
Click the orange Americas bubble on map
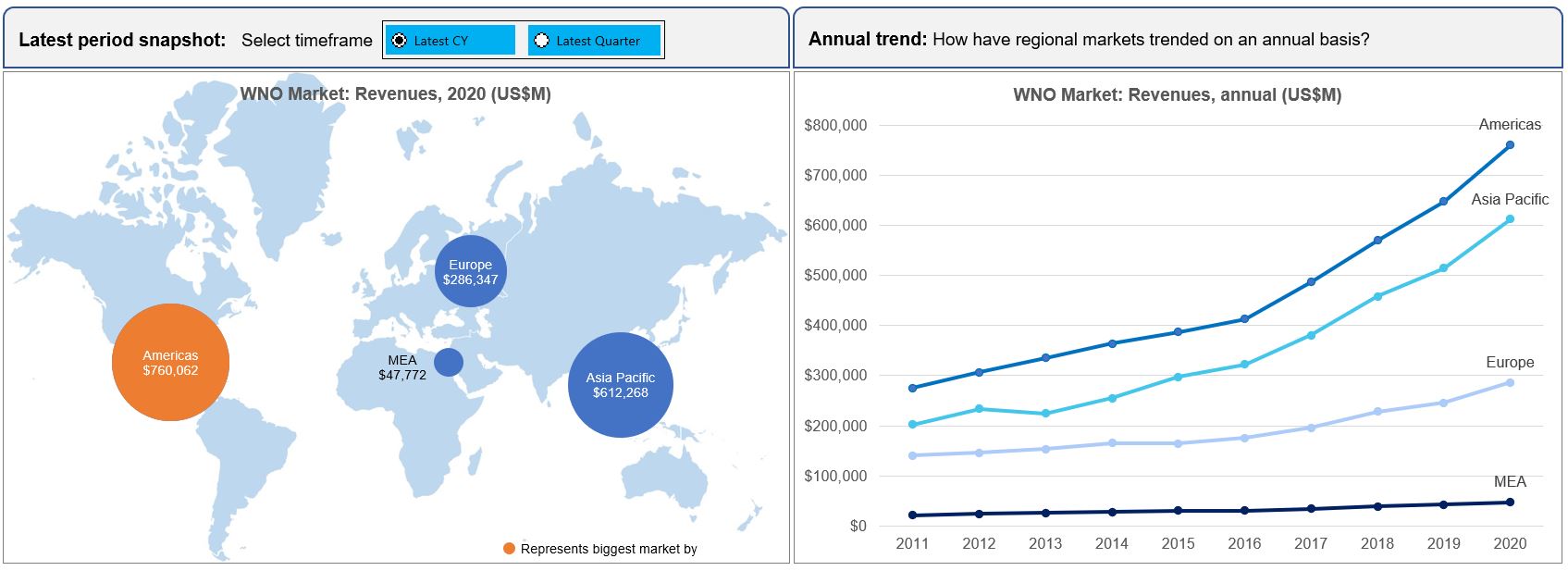[170, 363]
